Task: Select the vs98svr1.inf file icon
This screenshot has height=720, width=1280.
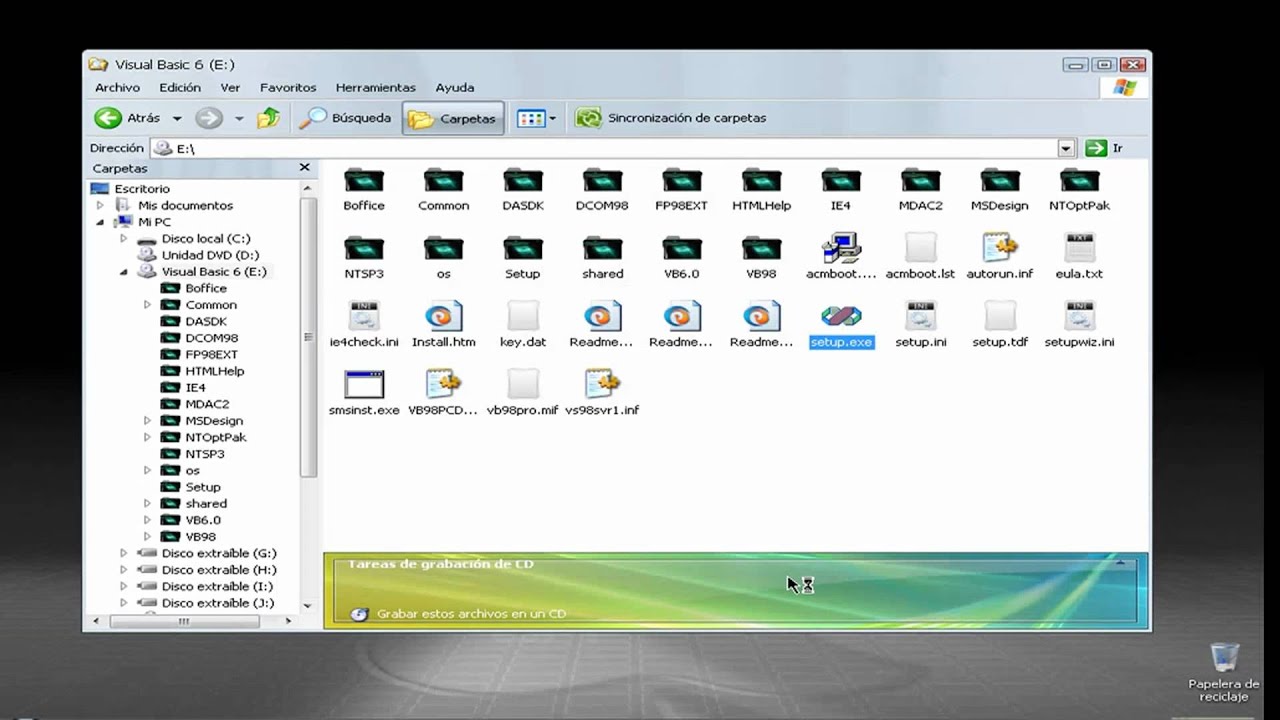Action: coord(602,384)
